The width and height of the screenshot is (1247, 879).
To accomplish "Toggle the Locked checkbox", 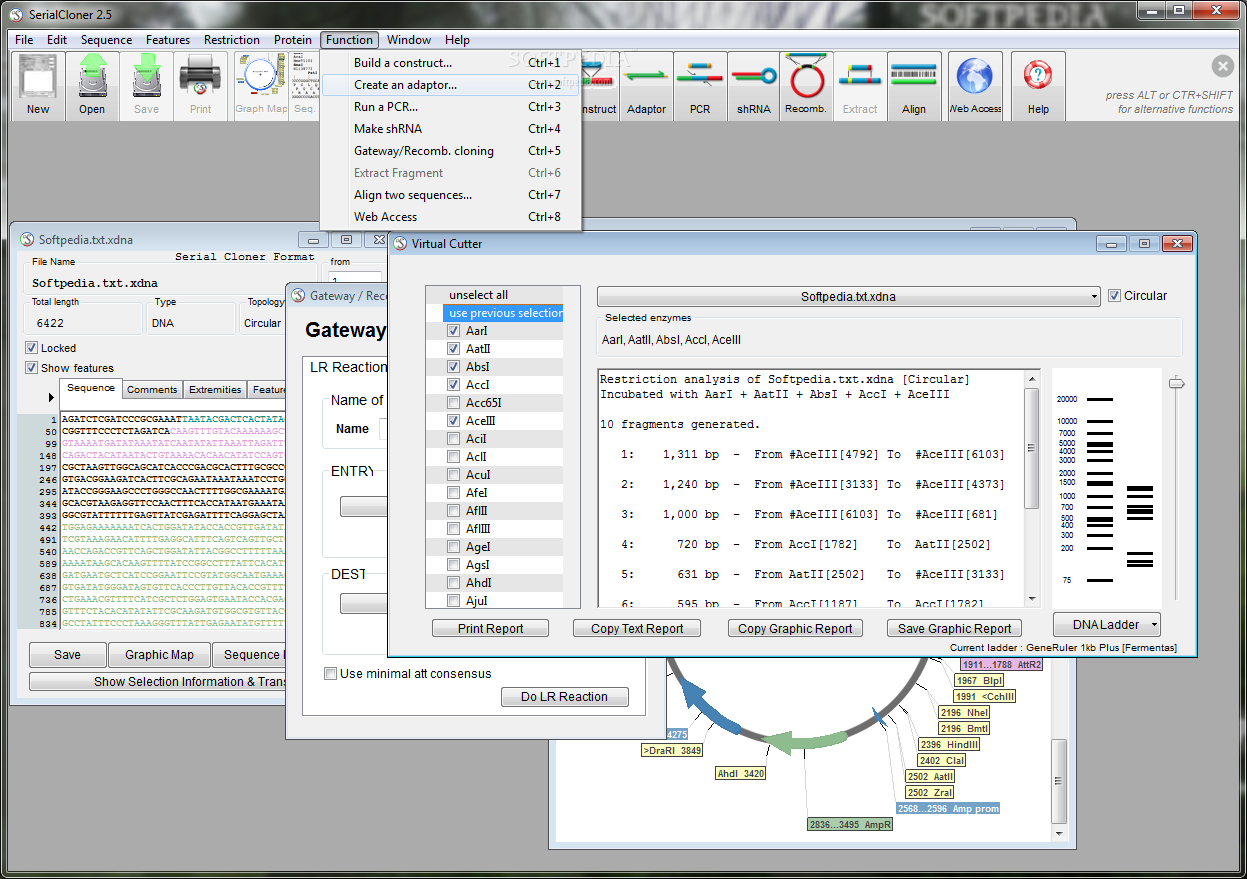I will click(32, 348).
